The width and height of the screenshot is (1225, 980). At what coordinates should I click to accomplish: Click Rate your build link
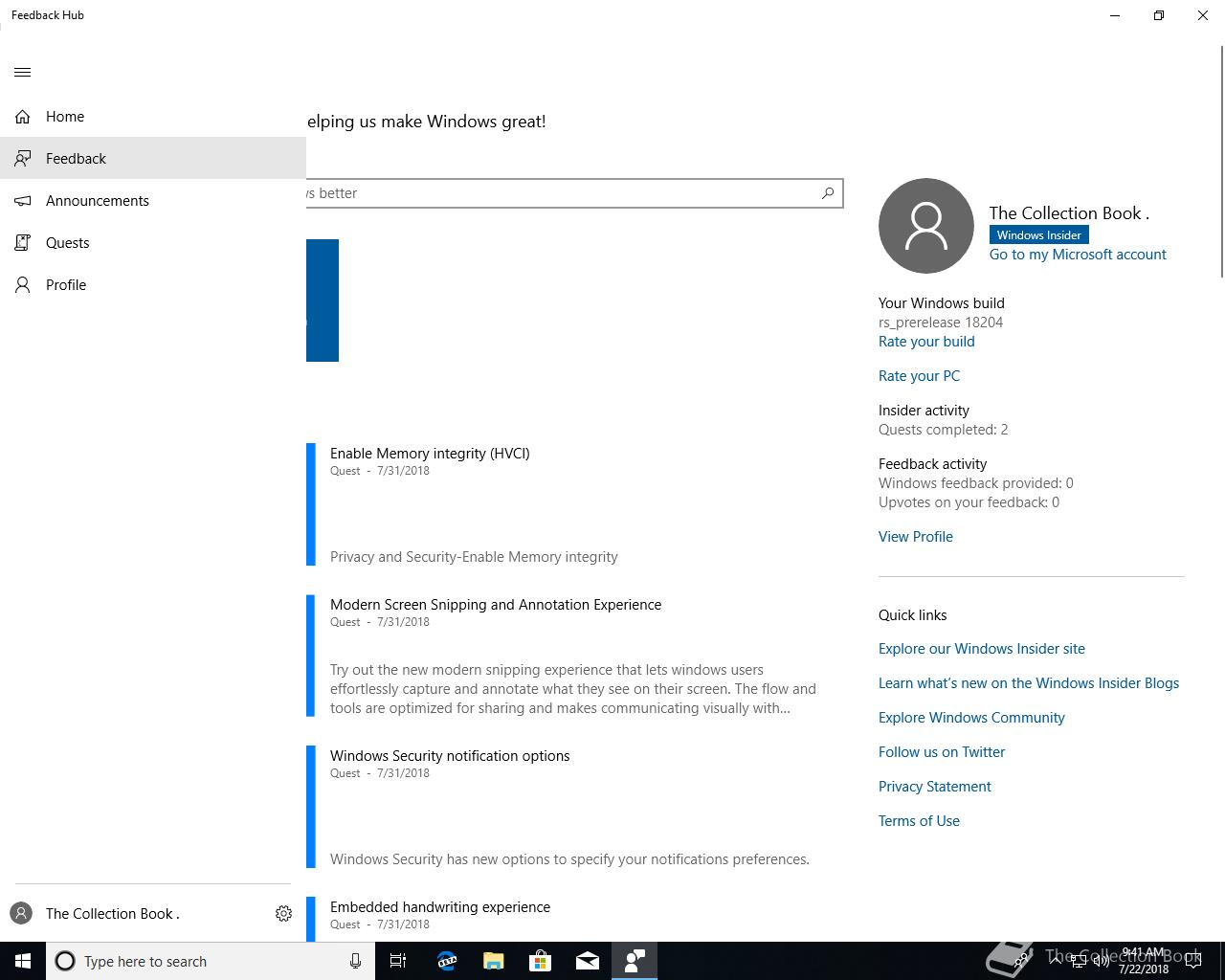(x=926, y=341)
